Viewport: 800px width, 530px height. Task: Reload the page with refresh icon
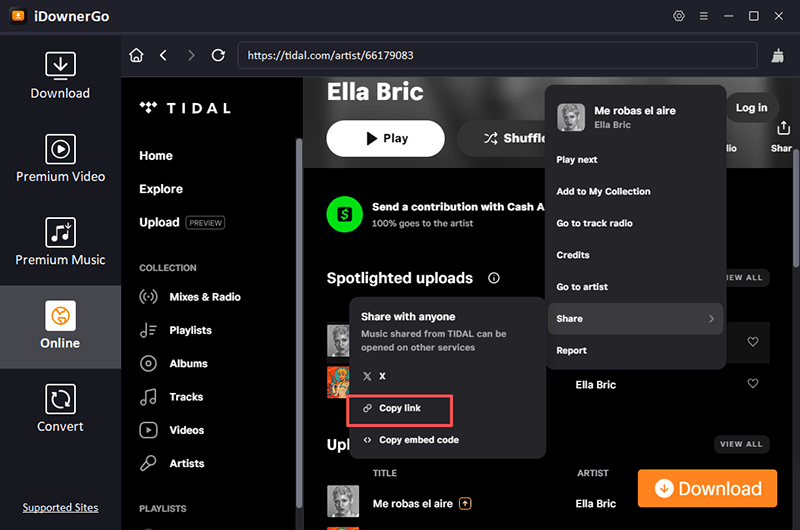(218, 55)
